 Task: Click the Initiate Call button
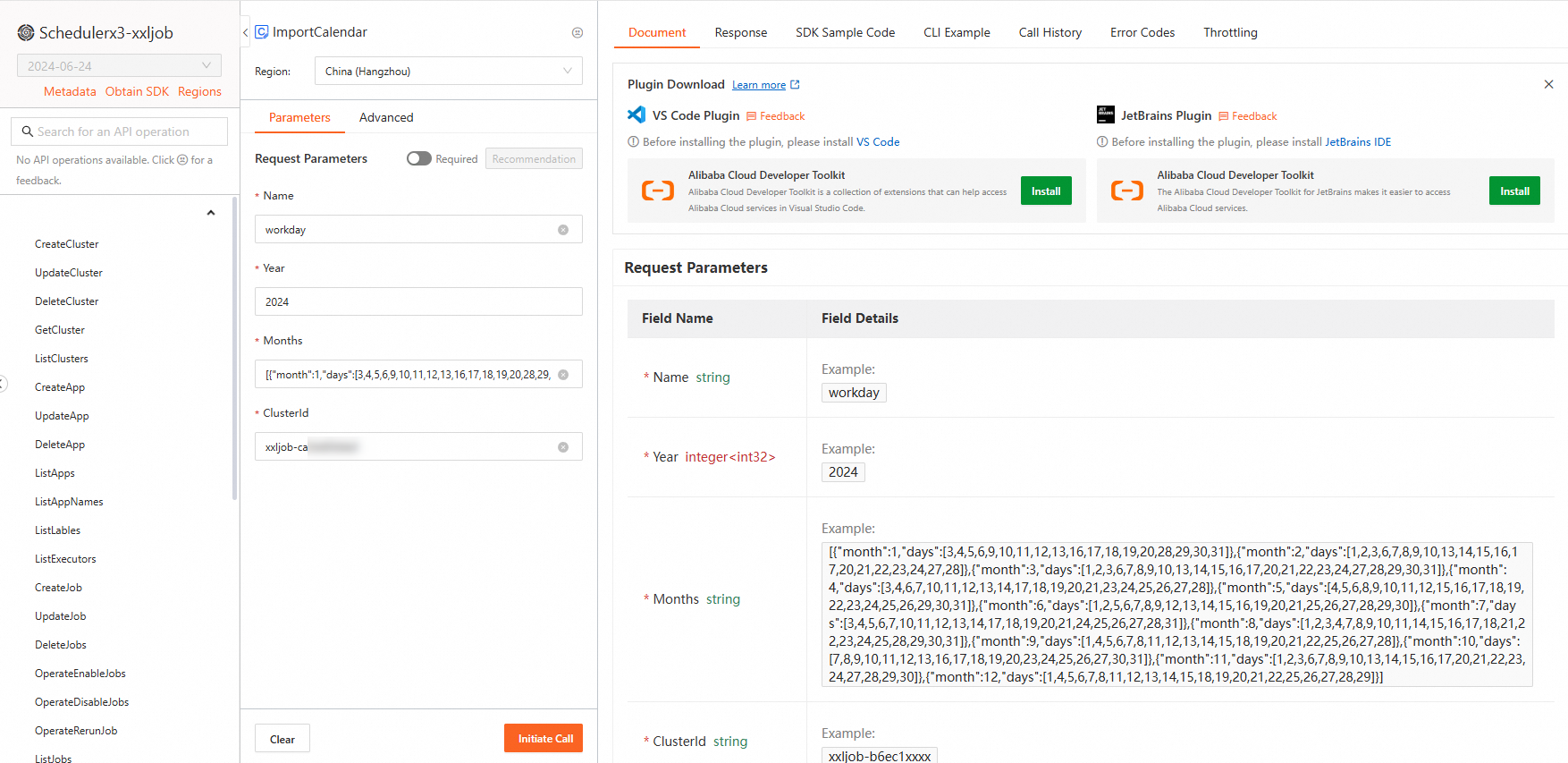tap(544, 738)
